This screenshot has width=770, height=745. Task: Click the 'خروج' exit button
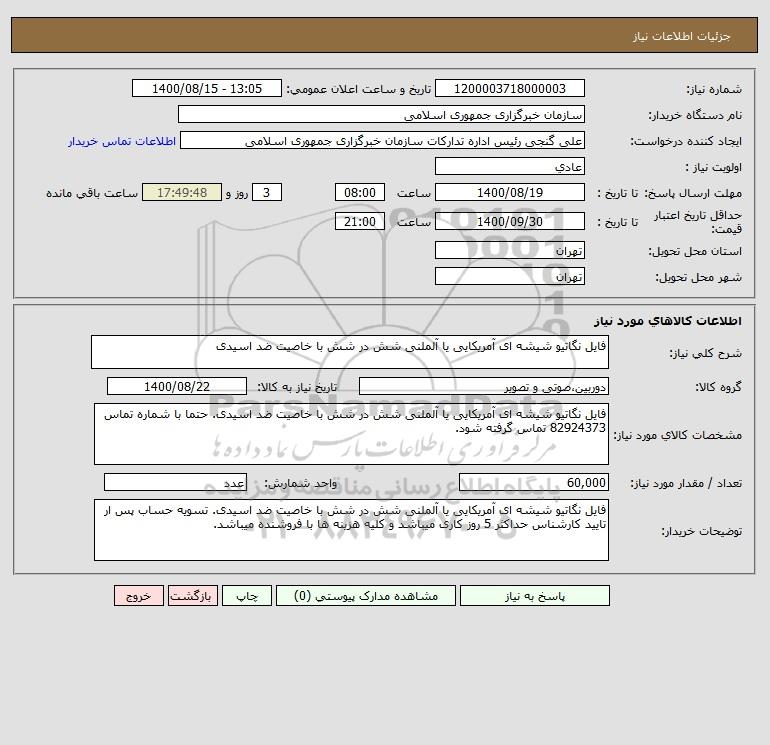point(138,596)
